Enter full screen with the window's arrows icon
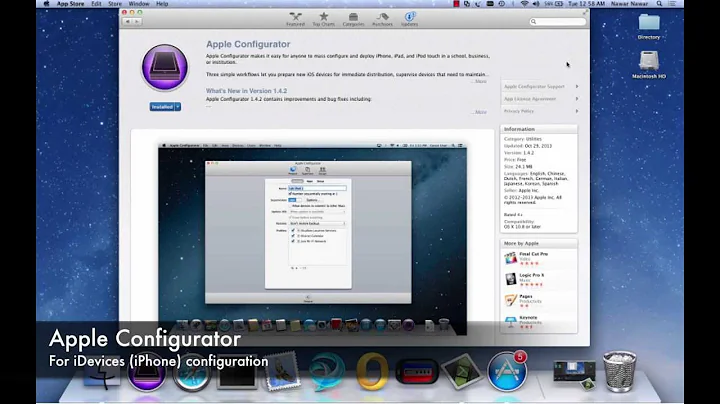Image resolution: width=720 pixels, height=404 pixels. 585,12
